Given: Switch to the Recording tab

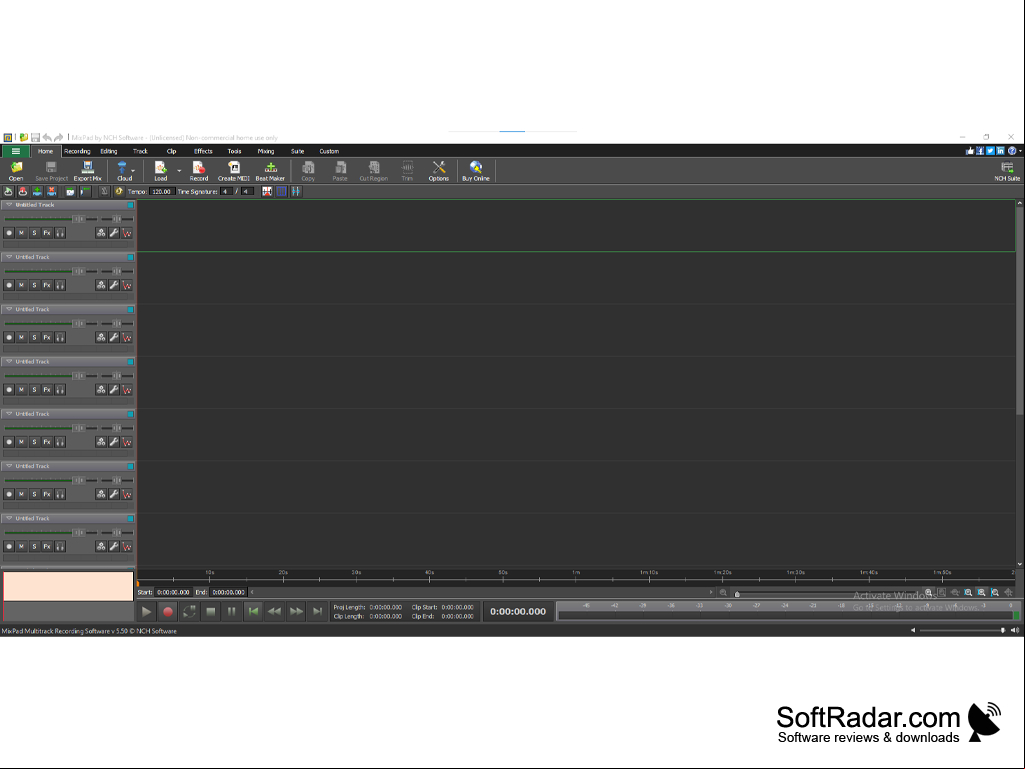Looking at the screenshot, I should 77,151.
